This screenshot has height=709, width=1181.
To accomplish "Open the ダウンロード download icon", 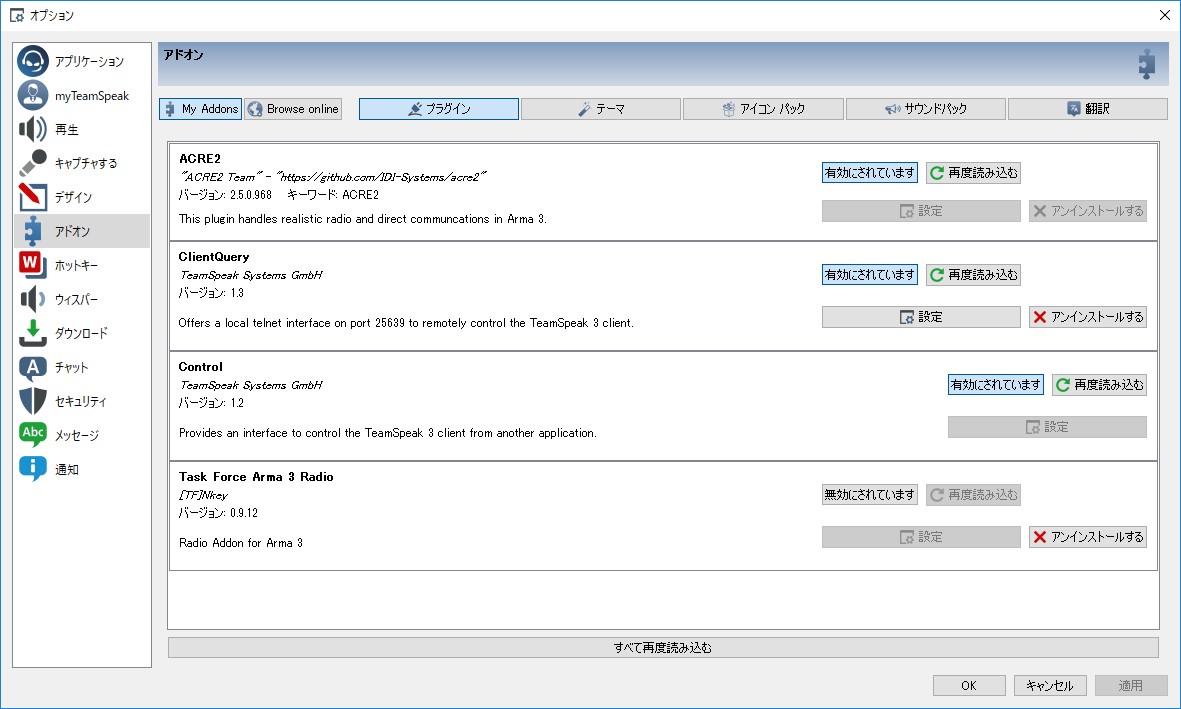I will click(x=32, y=333).
